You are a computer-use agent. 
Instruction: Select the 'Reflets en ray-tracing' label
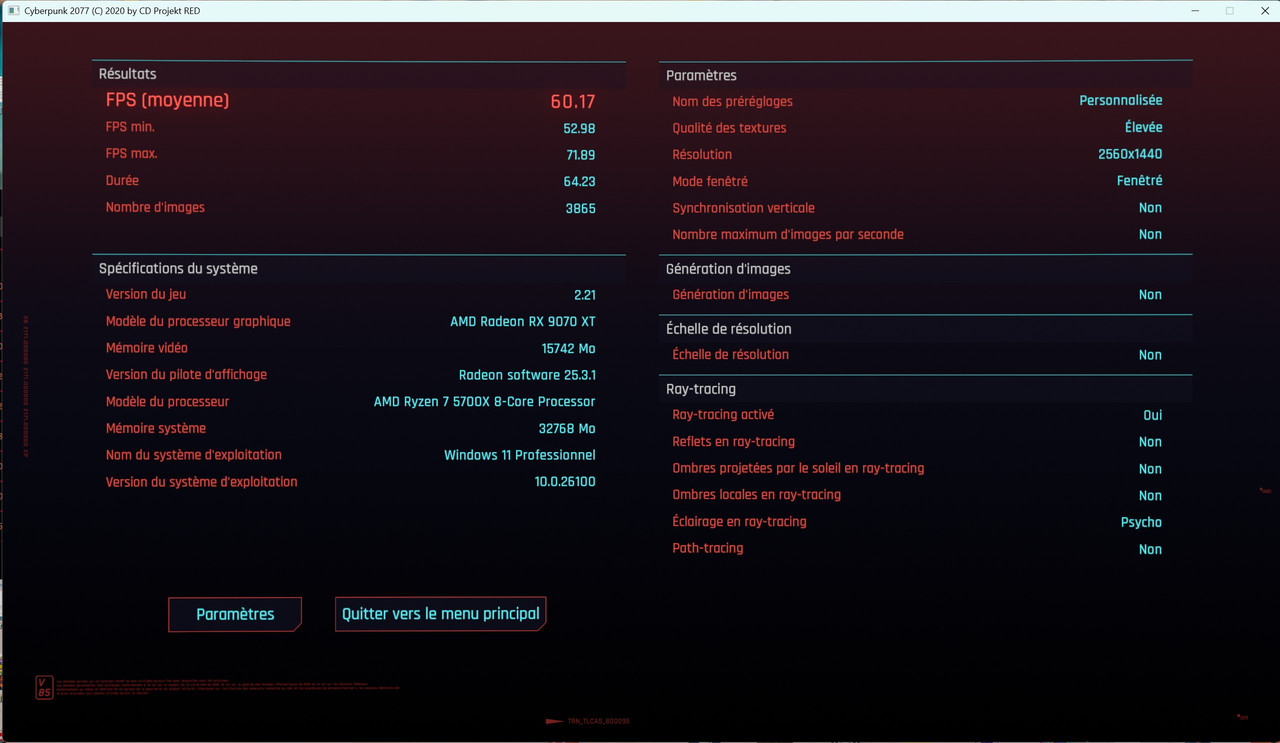coord(733,442)
